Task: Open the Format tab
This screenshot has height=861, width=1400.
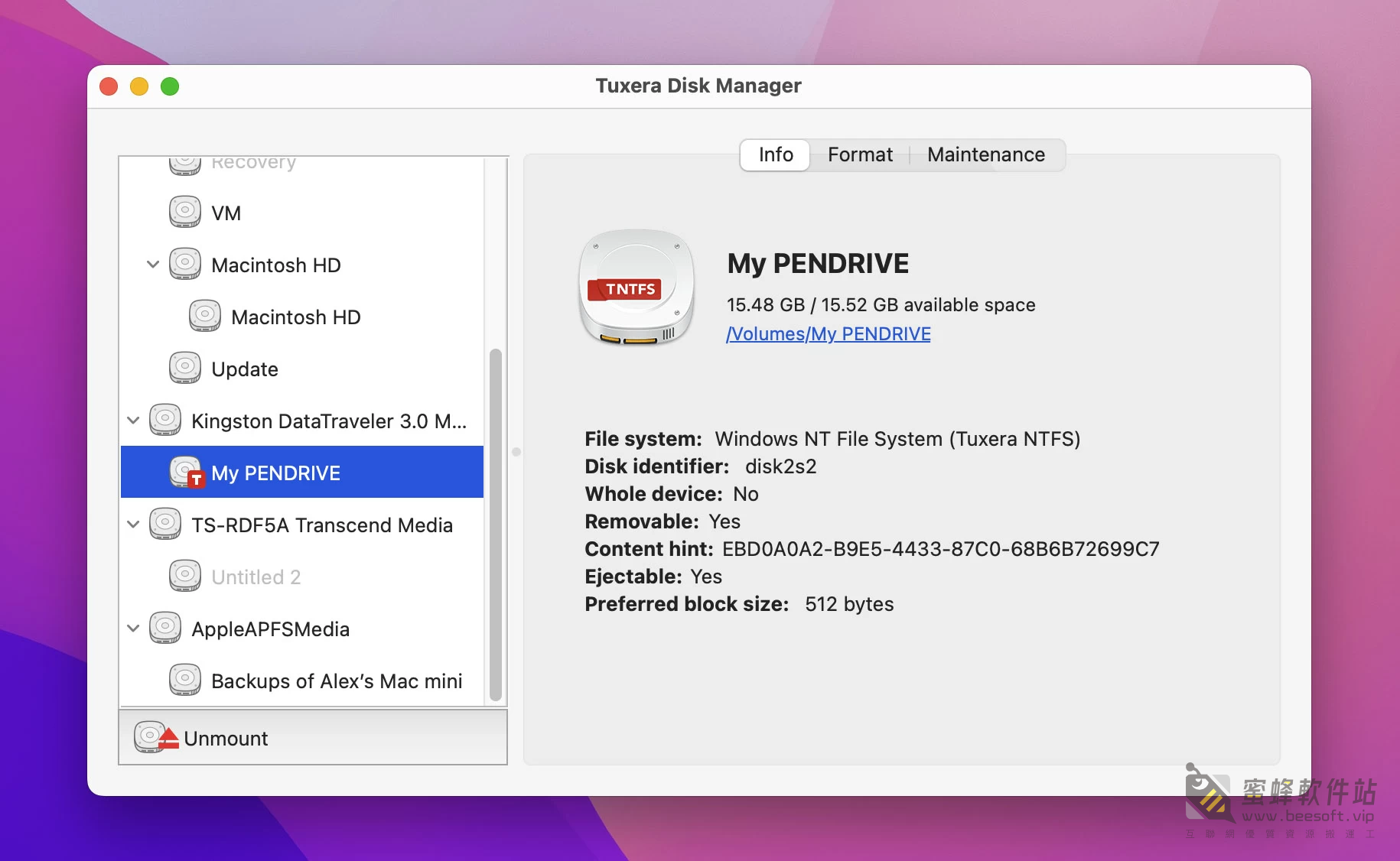Action: click(x=860, y=155)
